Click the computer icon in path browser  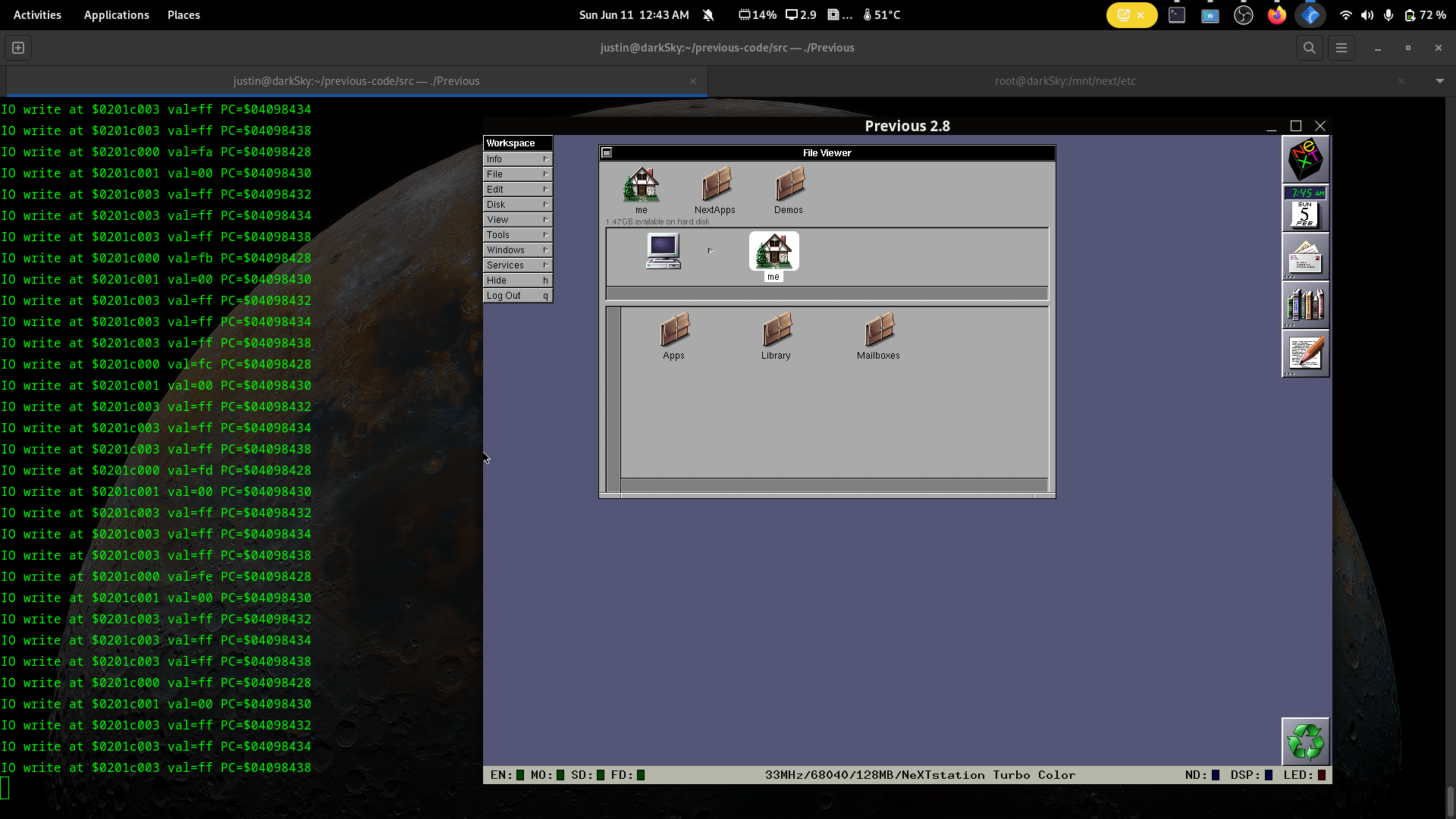663,251
